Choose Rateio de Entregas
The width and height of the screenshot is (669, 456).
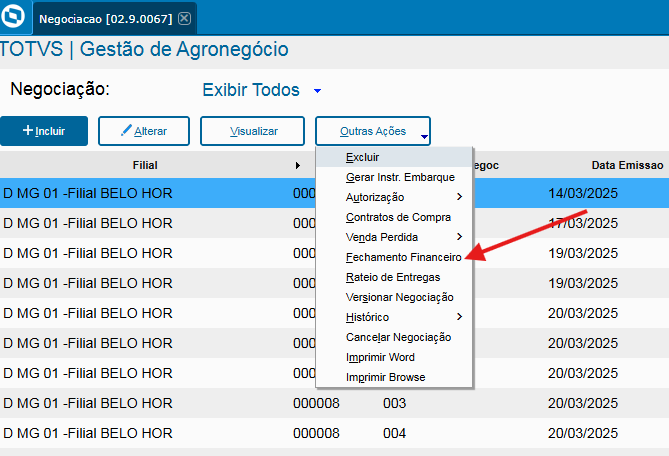tap(394, 277)
